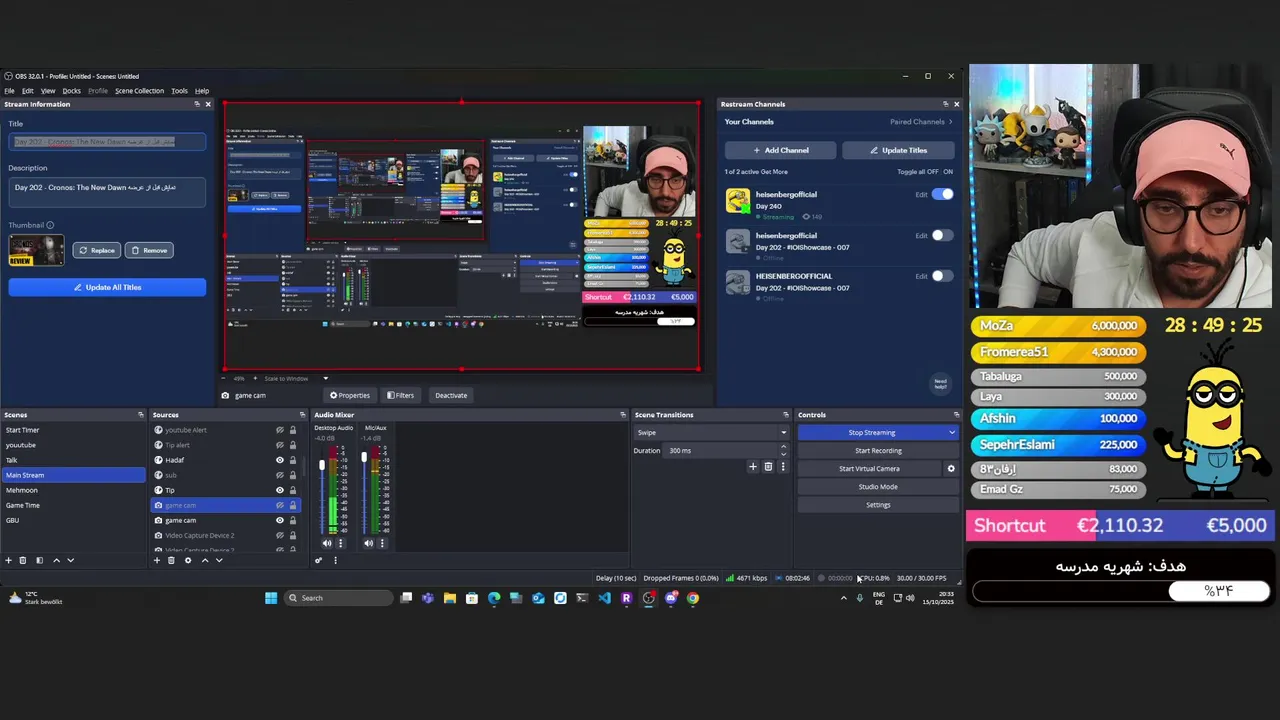Expand Stop Streaming dropdown arrow

pos(951,433)
